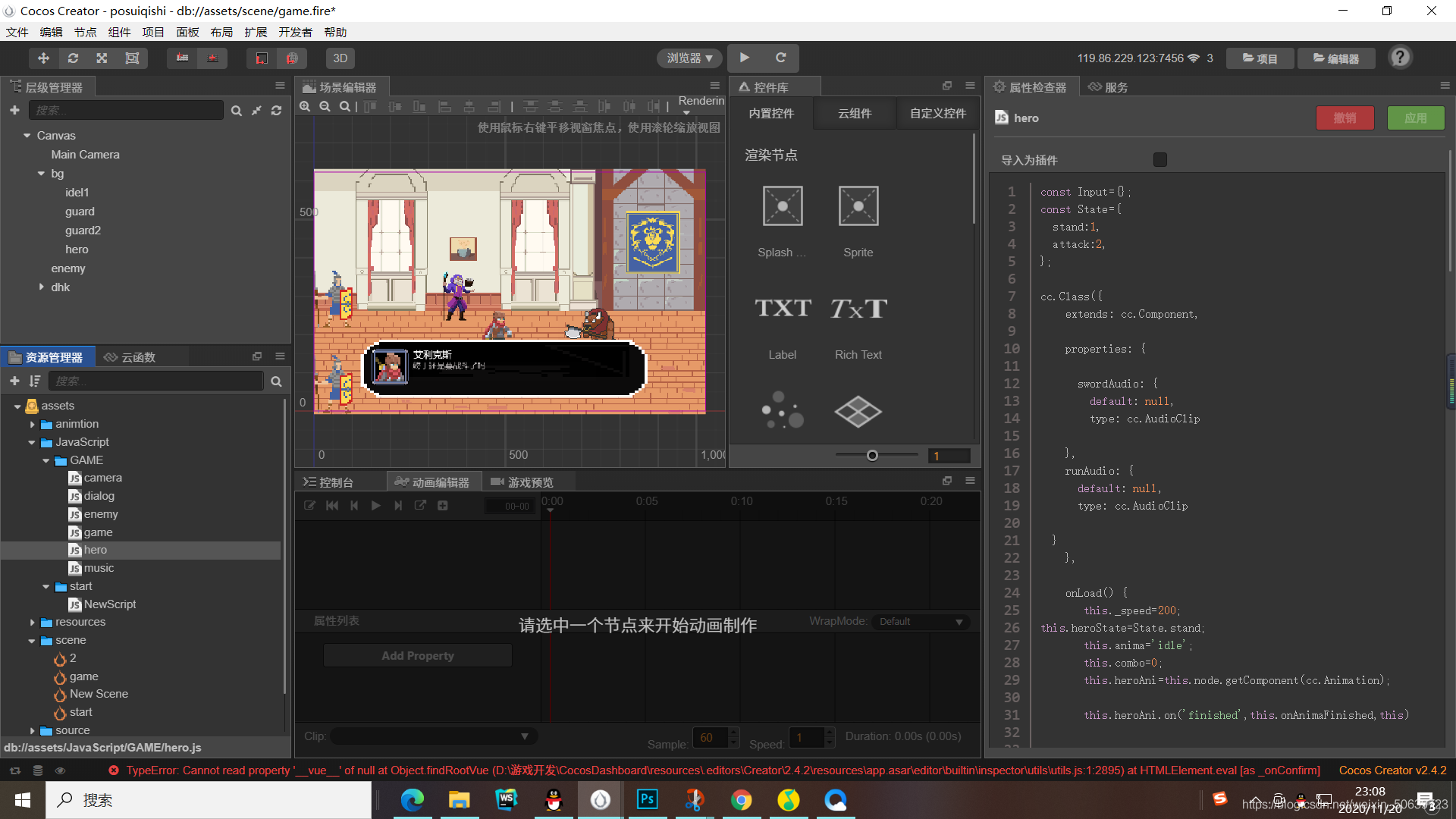This screenshot has width=1456, height=819.
Task: Select the enemy script file
Action: click(101, 514)
